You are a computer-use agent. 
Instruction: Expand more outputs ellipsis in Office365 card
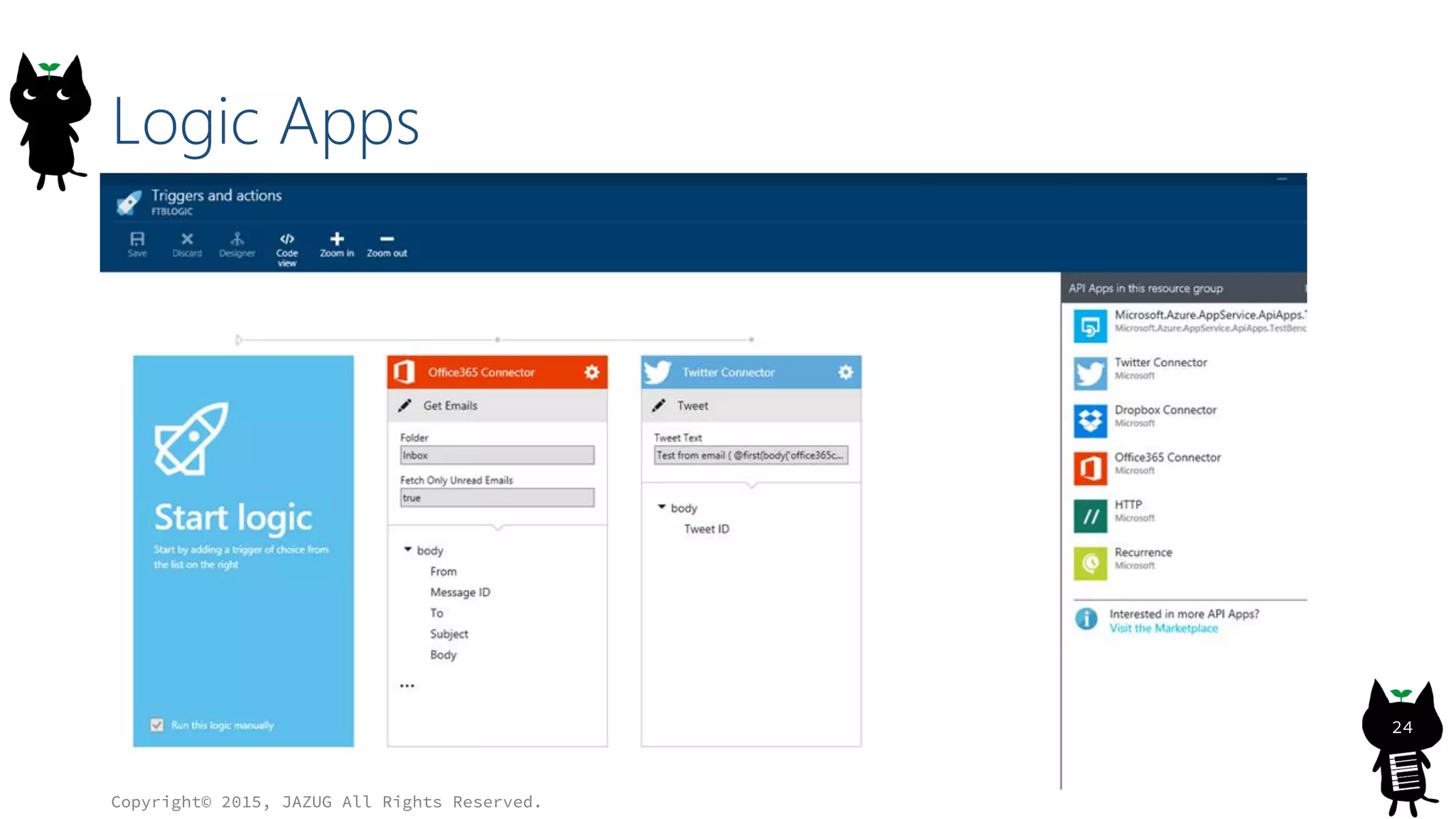407,685
